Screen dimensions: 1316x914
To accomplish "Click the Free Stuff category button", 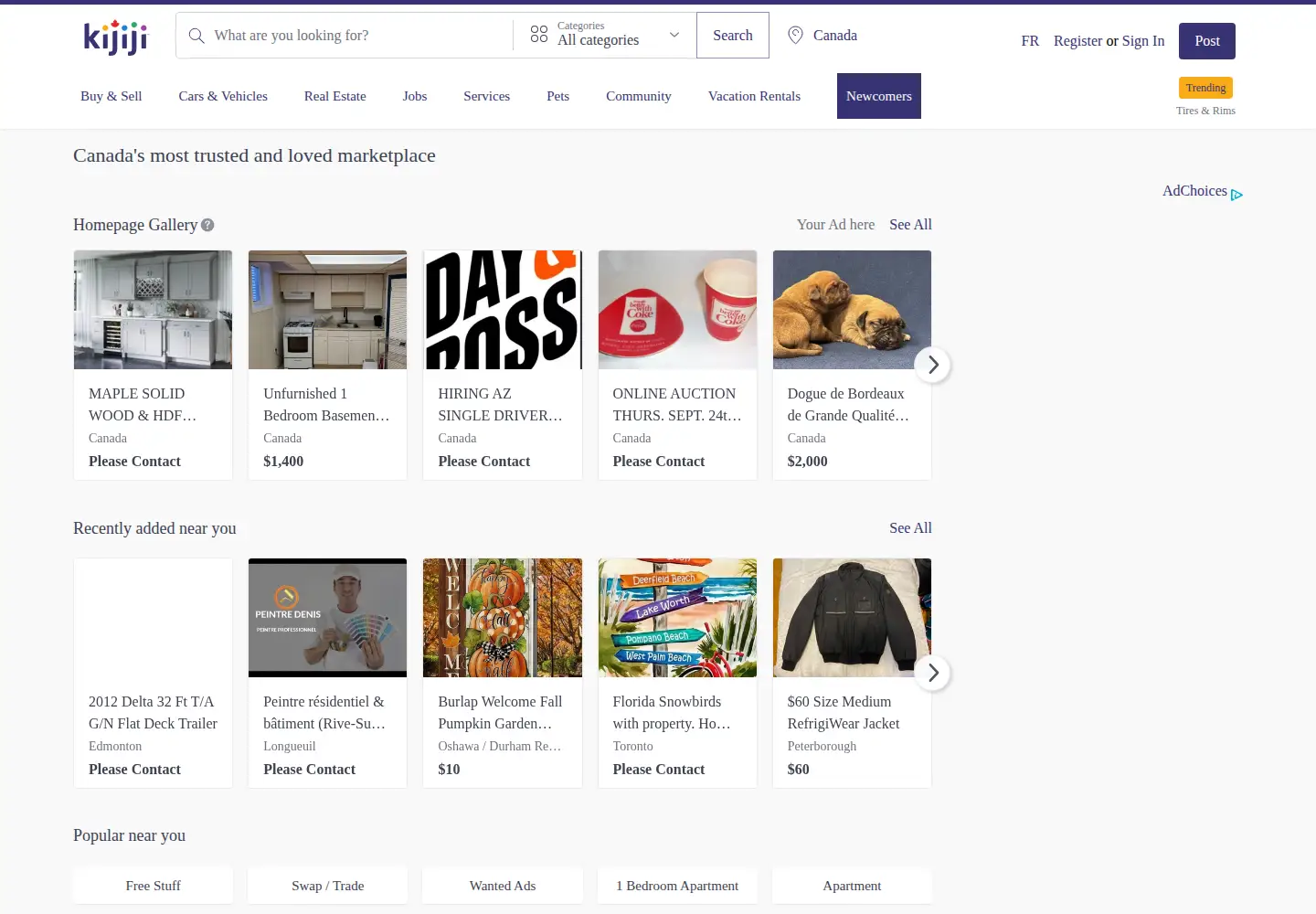I will (x=154, y=886).
